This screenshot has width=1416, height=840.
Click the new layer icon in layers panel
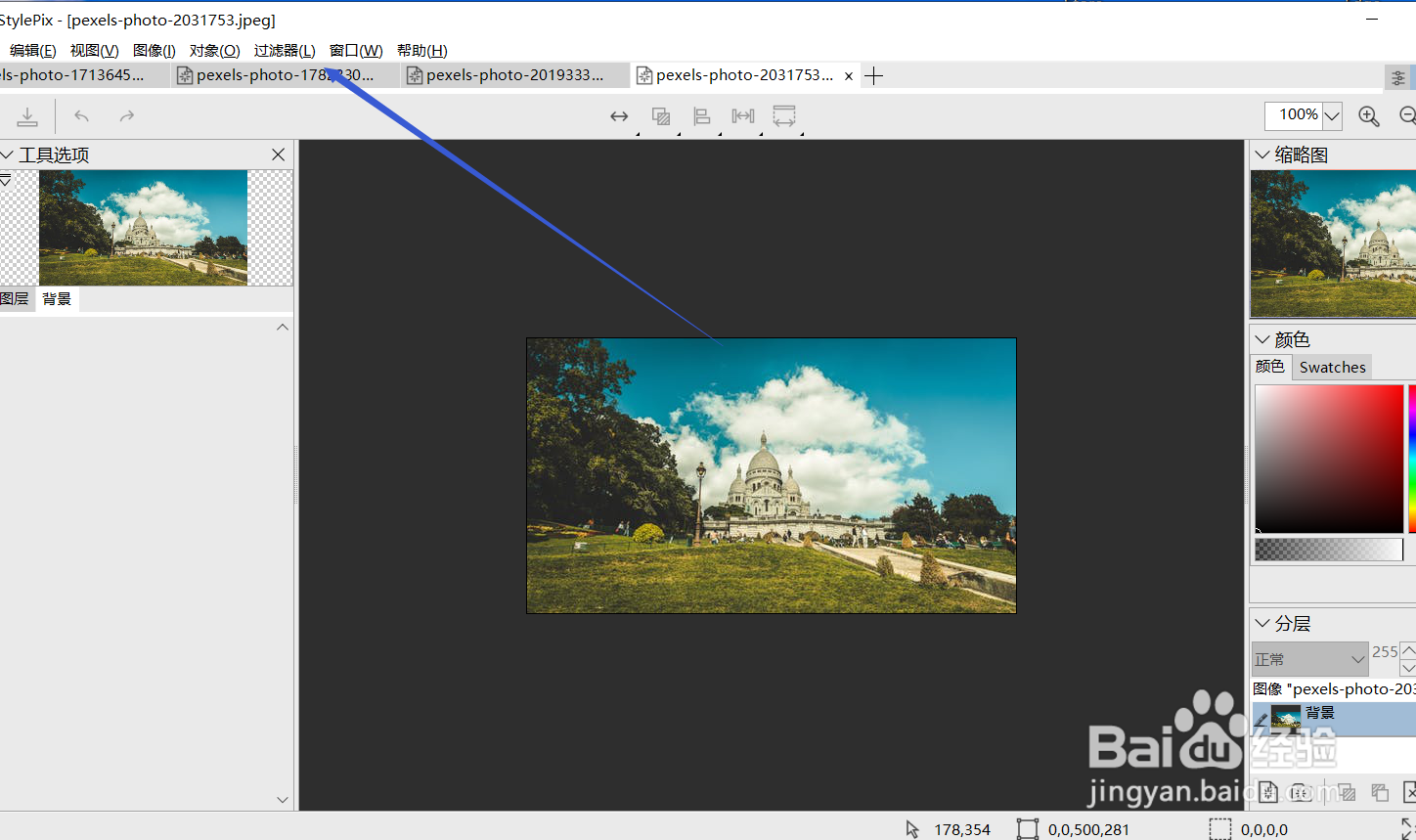[x=1268, y=791]
